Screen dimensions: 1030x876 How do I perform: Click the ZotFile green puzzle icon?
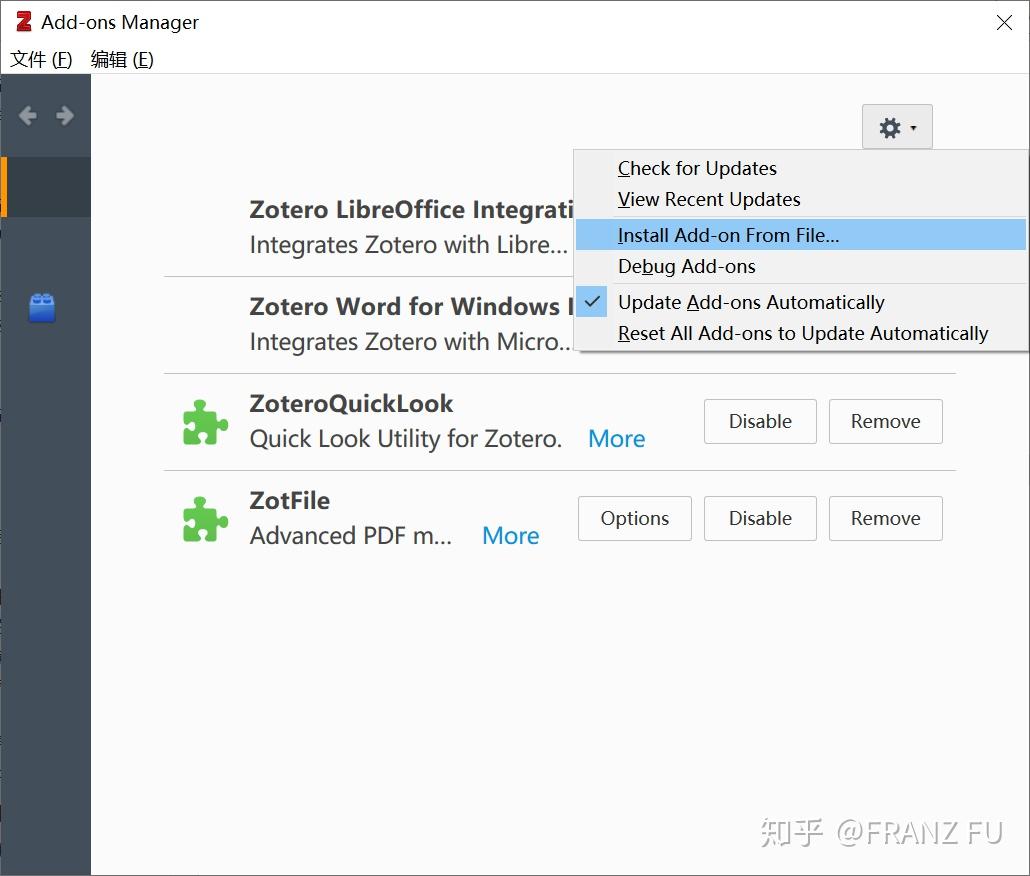tap(204, 518)
